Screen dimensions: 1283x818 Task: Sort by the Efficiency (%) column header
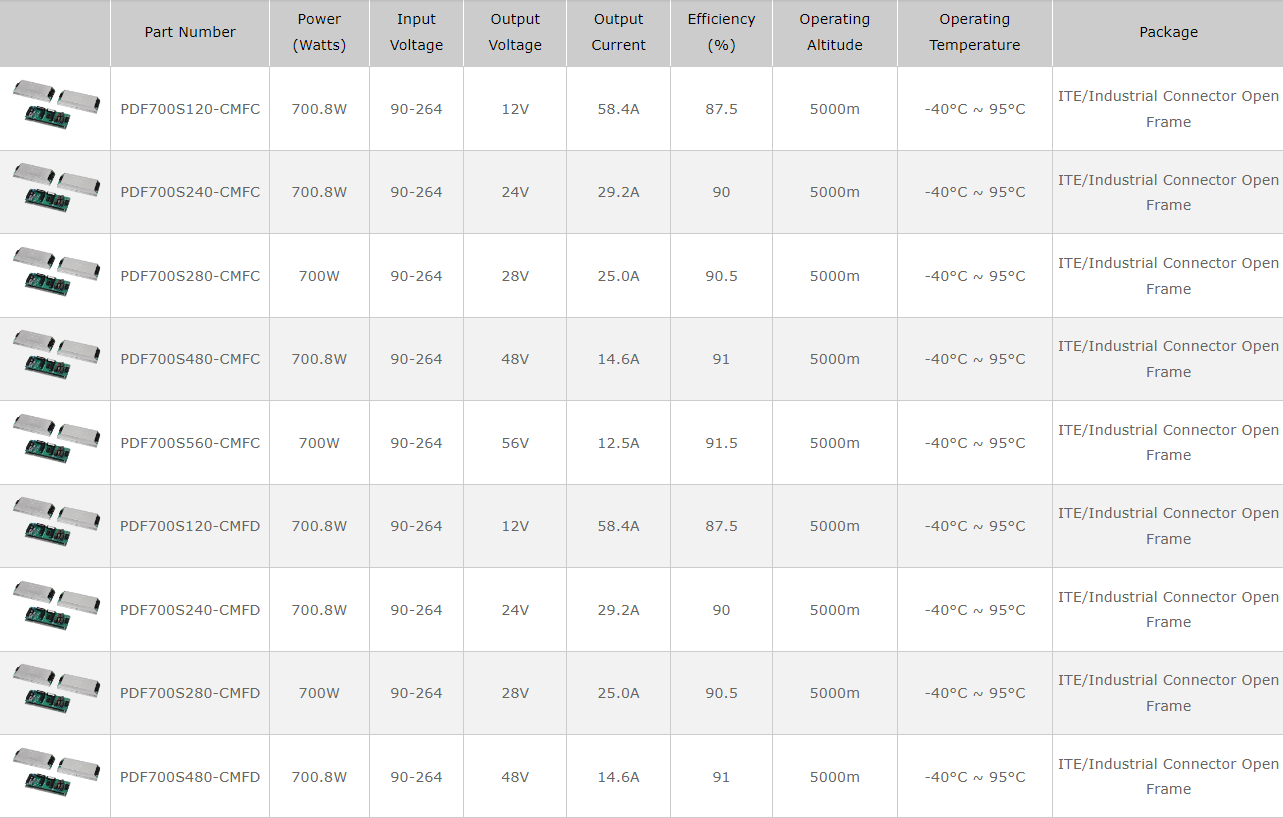pos(721,33)
